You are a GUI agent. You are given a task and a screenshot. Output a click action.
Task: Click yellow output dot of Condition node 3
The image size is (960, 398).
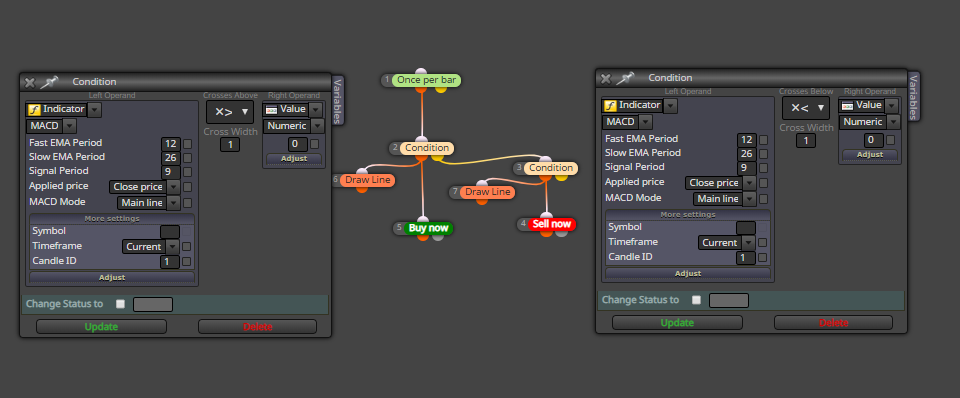(x=561, y=177)
